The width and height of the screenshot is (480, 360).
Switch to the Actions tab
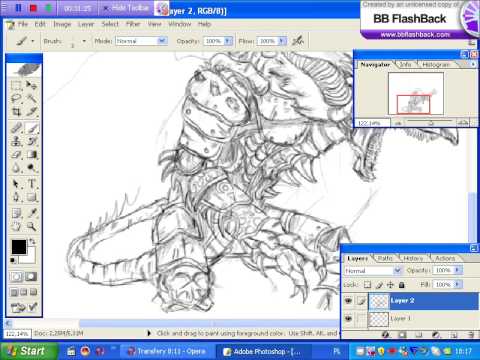[445, 258]
